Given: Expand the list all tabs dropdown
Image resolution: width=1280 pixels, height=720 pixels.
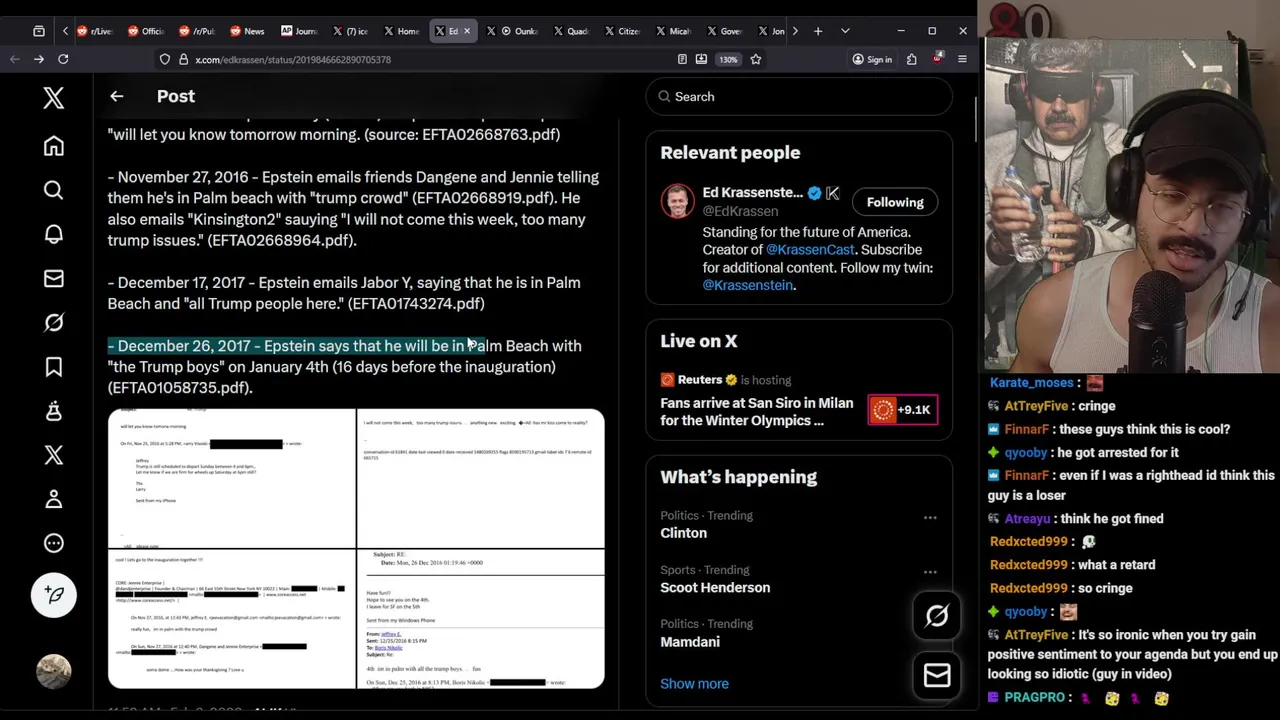Looking at the screenshot, I should [844, 31].
